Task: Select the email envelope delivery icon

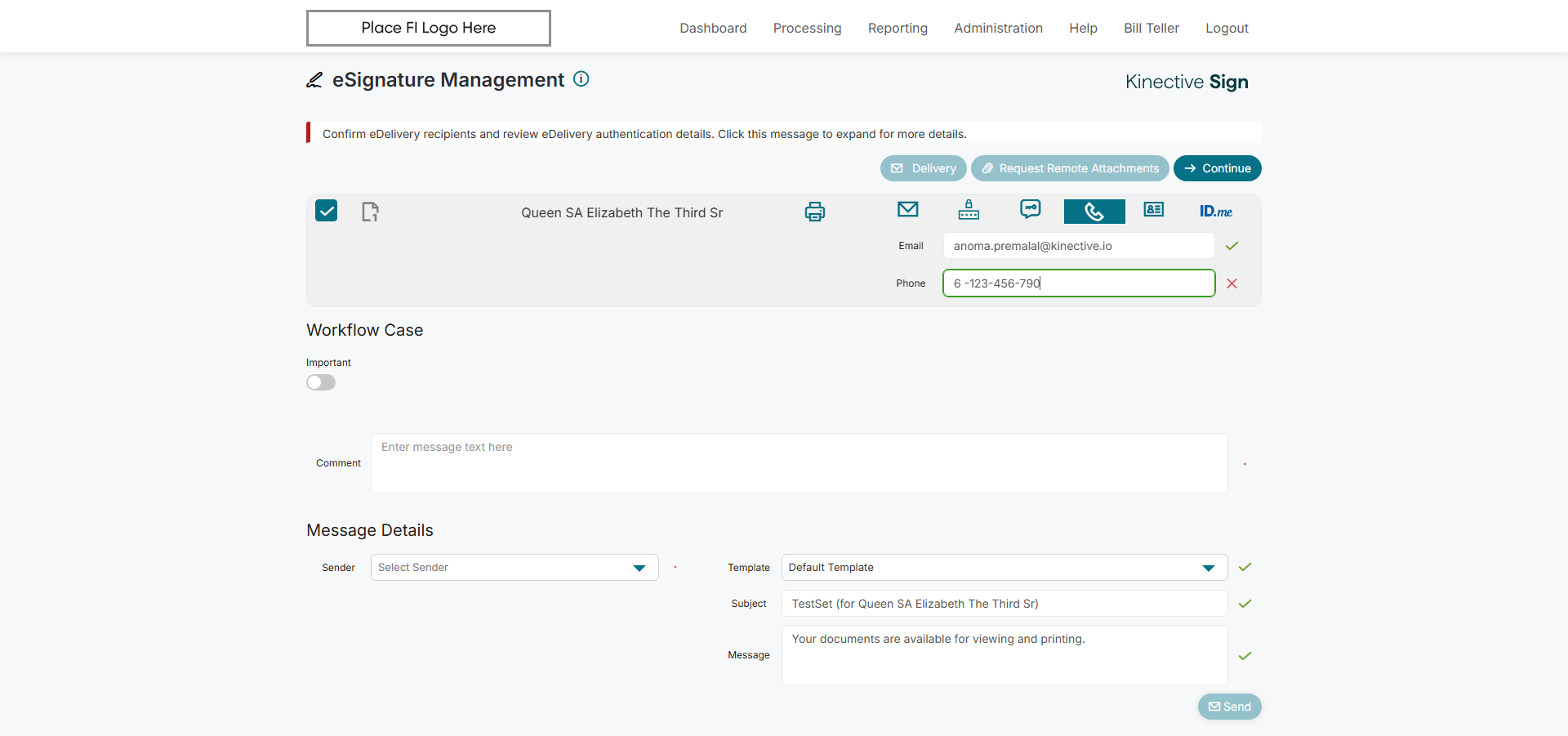Action: [x=907, y=210]
